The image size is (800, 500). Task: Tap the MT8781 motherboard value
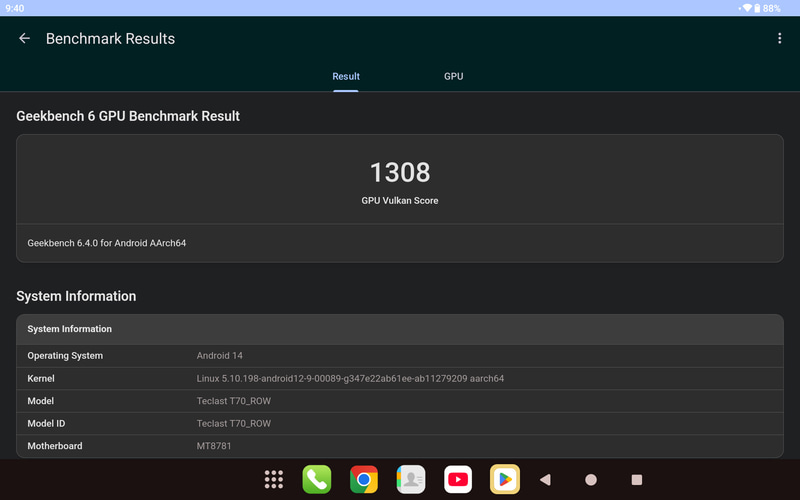point(214,446)
